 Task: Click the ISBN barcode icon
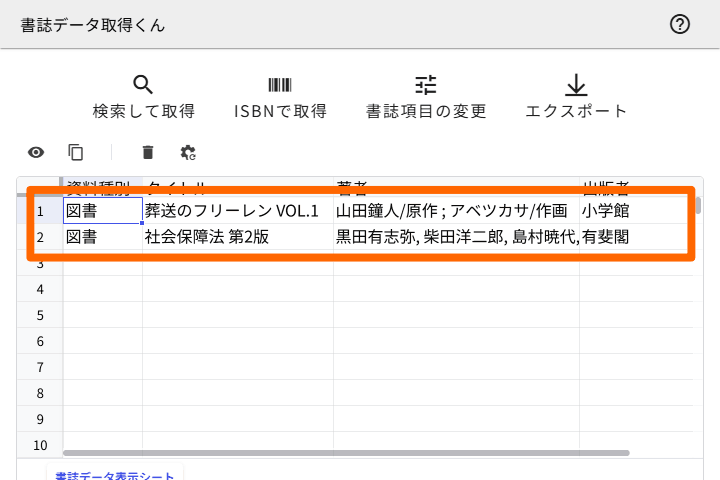(x=280, y=85)
